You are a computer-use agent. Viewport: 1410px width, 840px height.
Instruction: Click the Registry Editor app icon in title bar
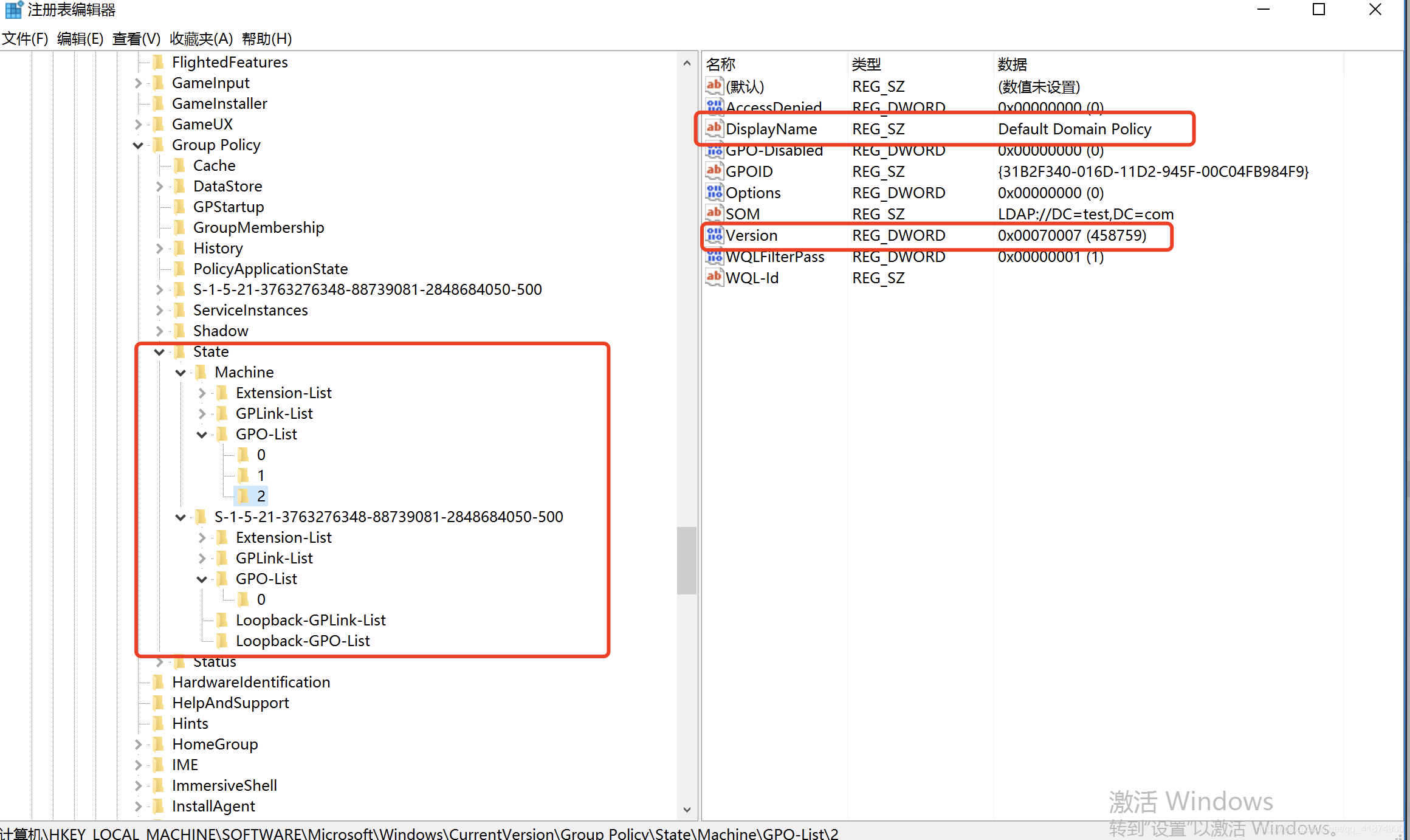(x=13, y=10)
